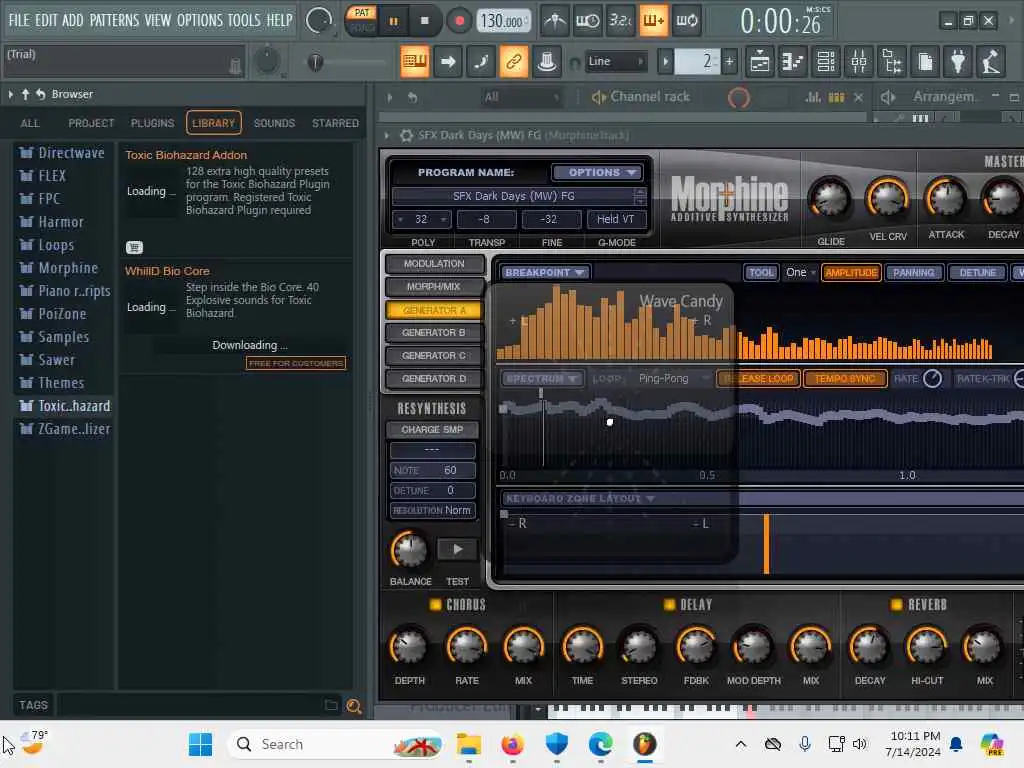
Task: Toggle the metronome icon
Action: tap(555, 21)
